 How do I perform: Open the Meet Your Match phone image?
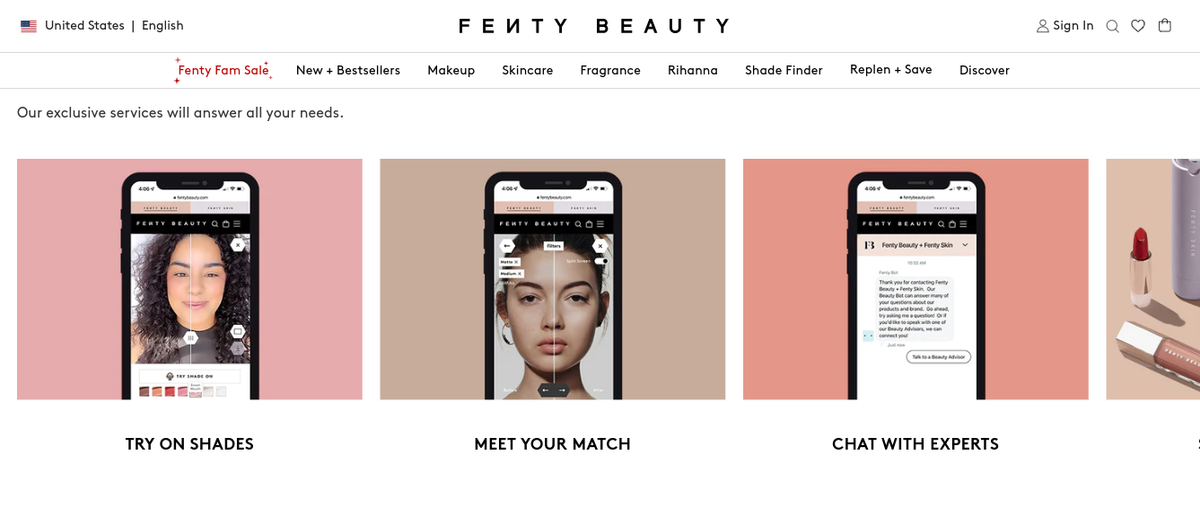coord(552,279)
